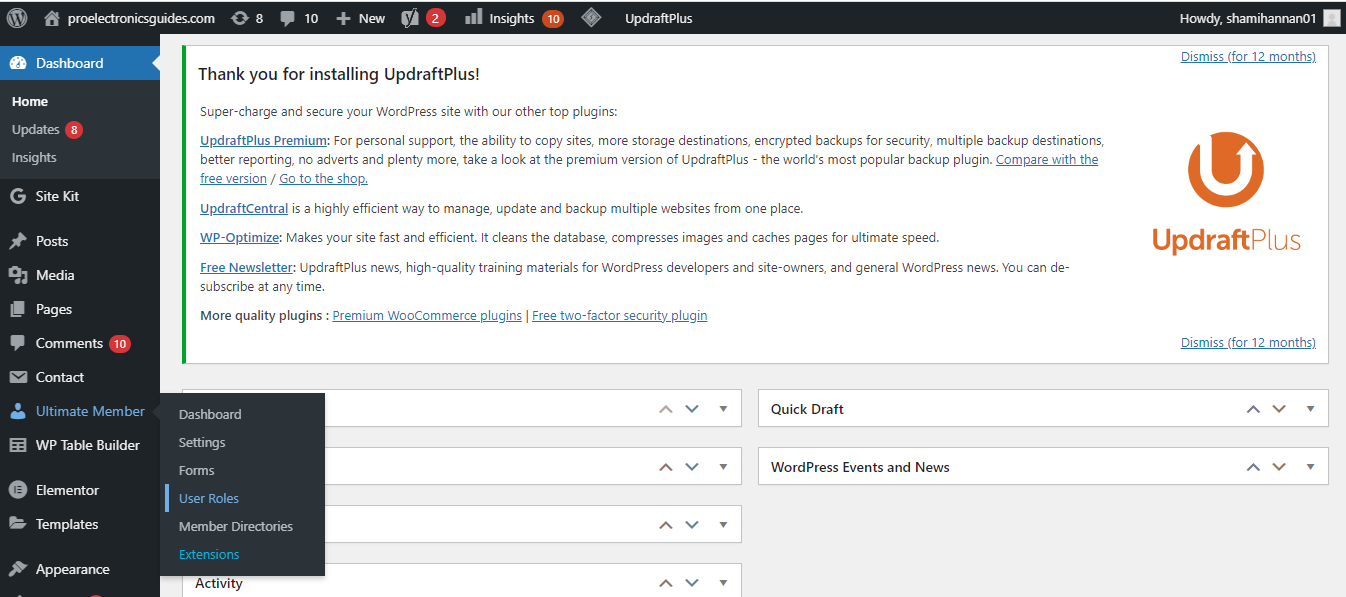Image resolution: width=1346 pixels, height=597 pixels.
Task: Open the UpdraftPlus diamond toolbar icon
Action: pyautogui.click(x=591, y=17)
